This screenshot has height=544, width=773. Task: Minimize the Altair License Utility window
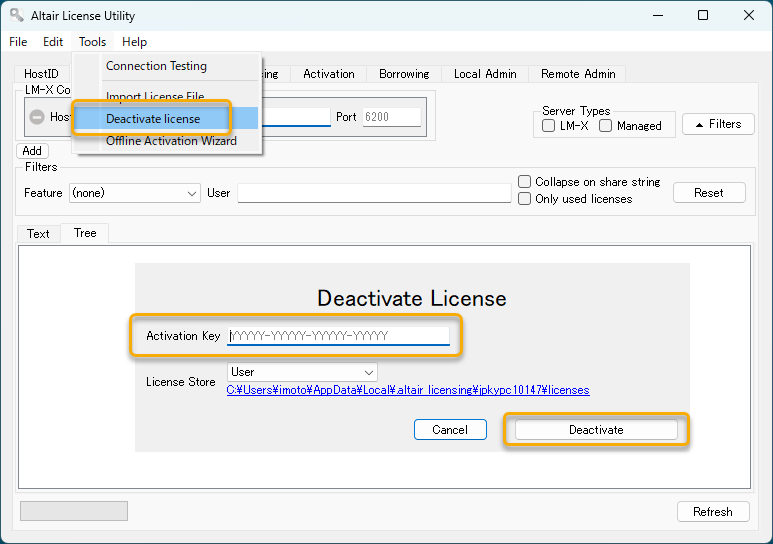(658, 15)
